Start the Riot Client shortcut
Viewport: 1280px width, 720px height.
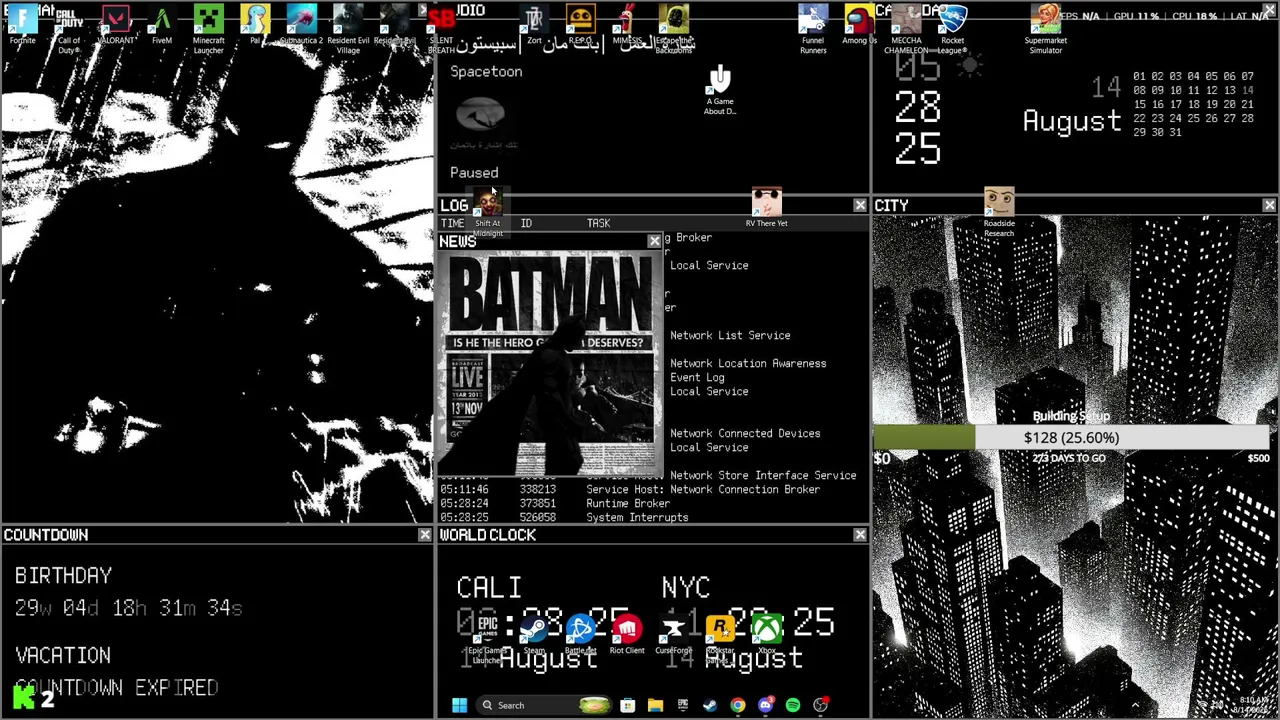coord(627,635)
